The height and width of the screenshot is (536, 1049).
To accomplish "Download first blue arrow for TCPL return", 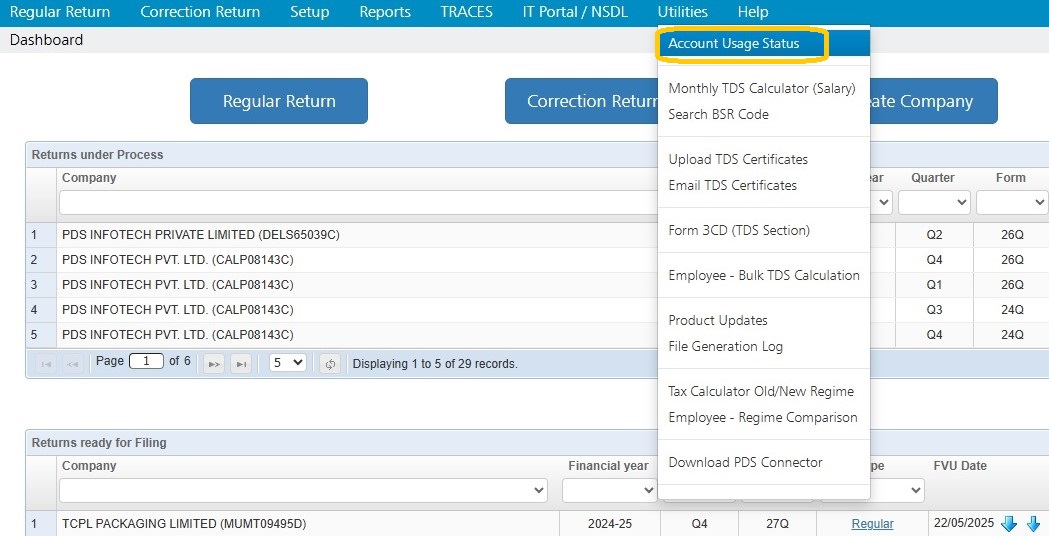I will [x=1009, y=523].
